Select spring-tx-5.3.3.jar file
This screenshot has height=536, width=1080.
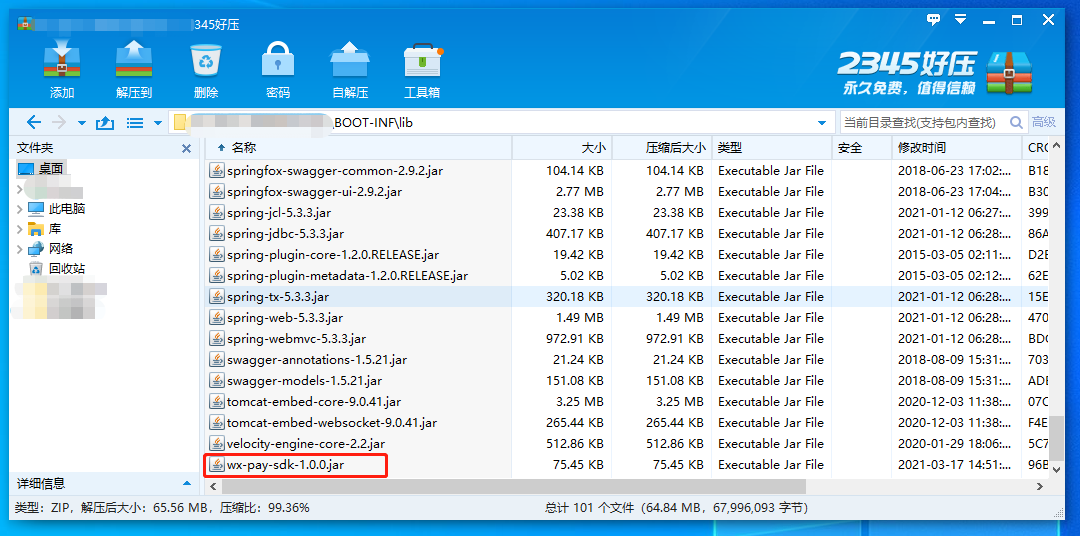[x=276, y=296]
